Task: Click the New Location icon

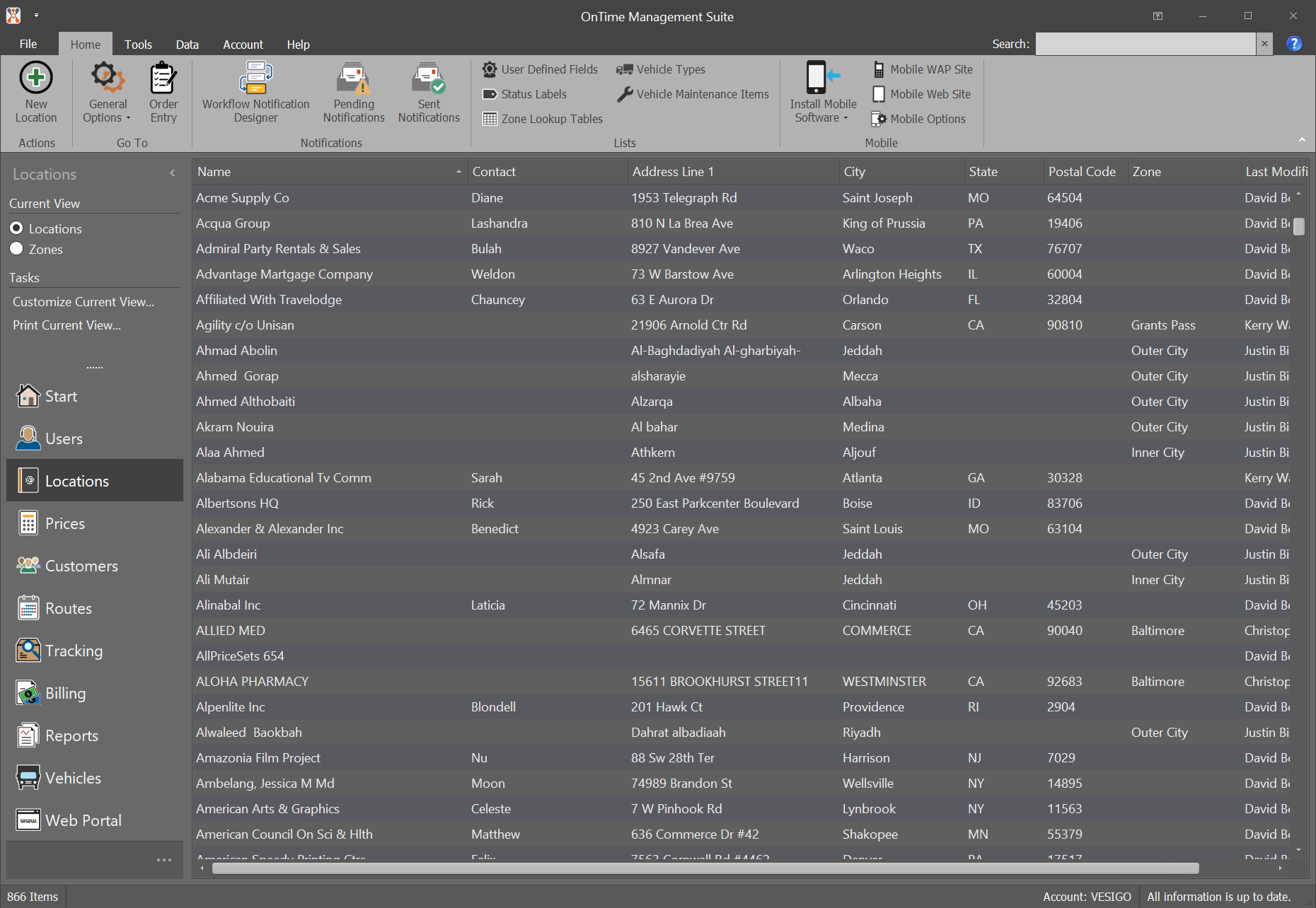Action: coord(36,78)
